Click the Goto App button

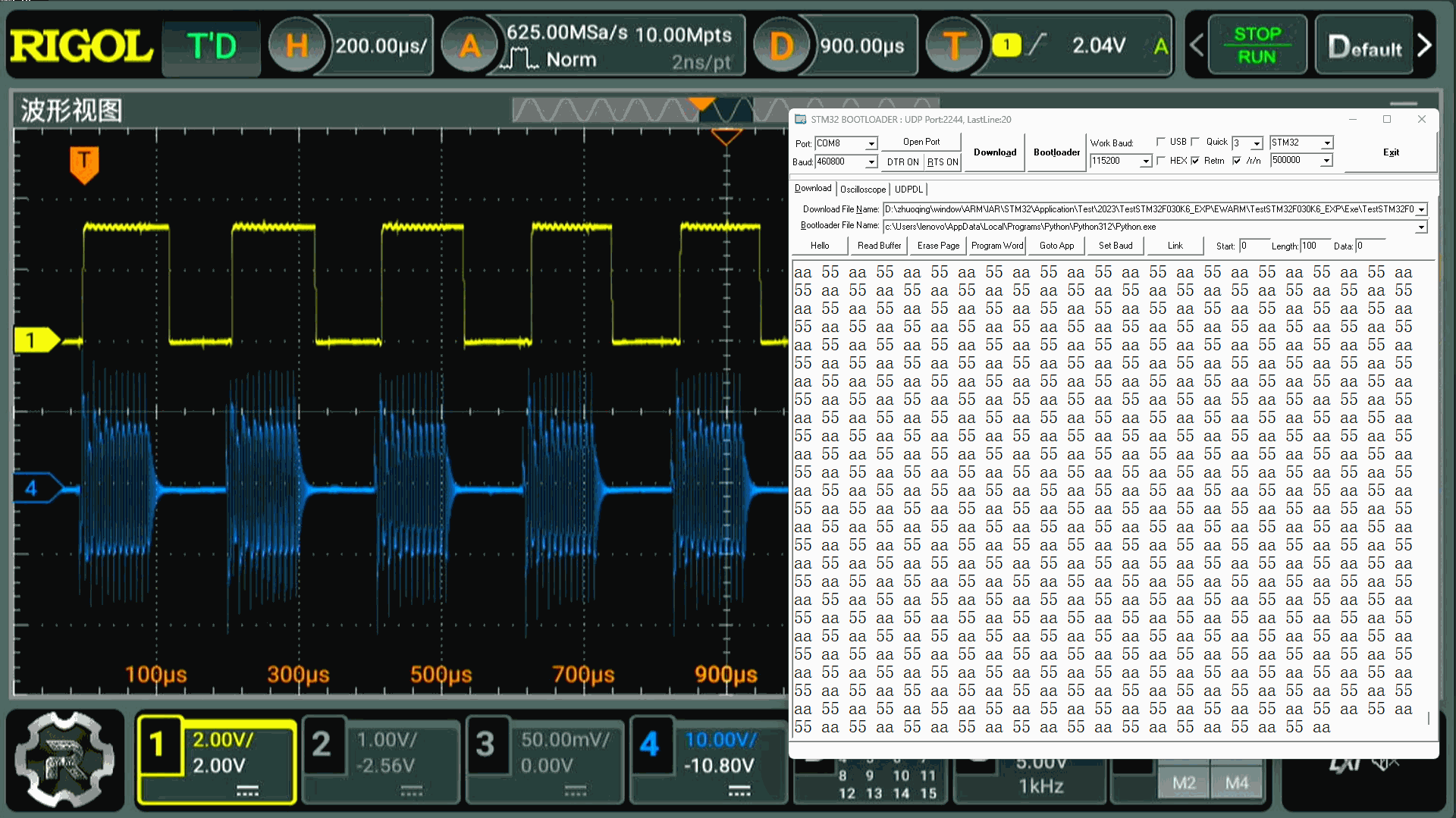pos(1056,246)
